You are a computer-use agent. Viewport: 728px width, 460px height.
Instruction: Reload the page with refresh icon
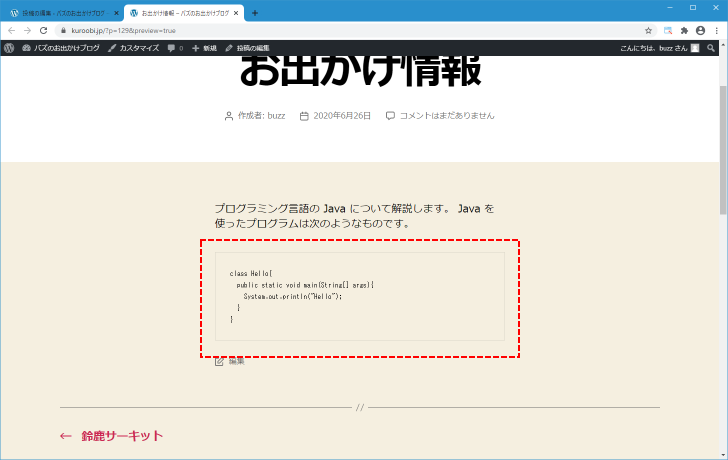click(x=44, y=31)
